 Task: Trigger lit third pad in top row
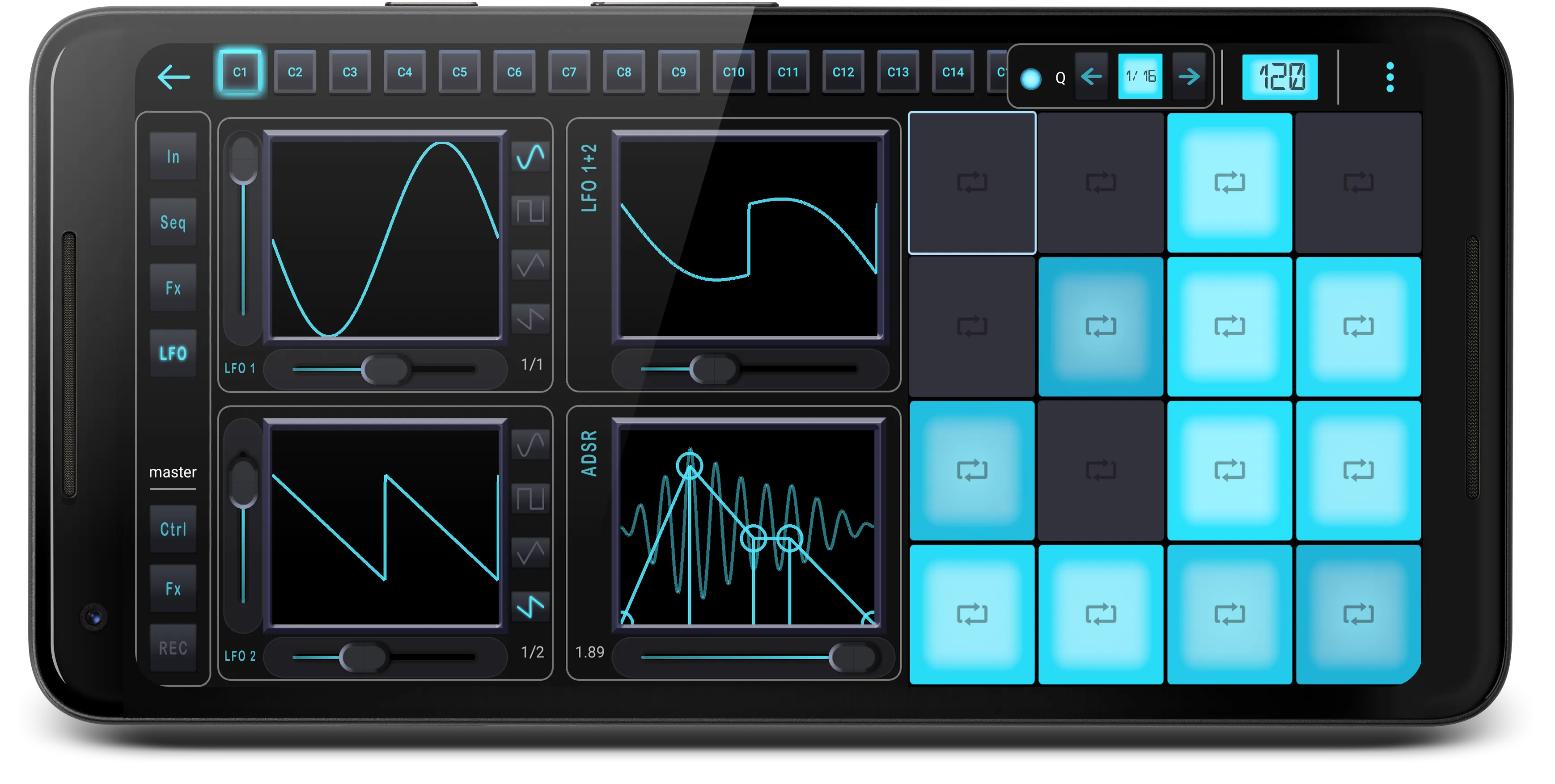[x=1229, y=182]
